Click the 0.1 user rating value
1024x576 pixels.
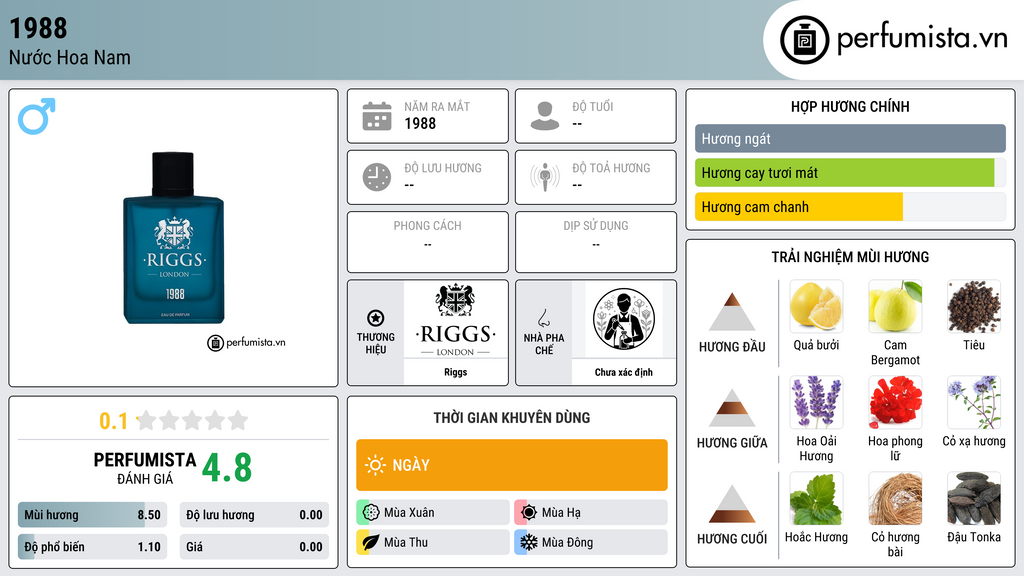point(113,421)
